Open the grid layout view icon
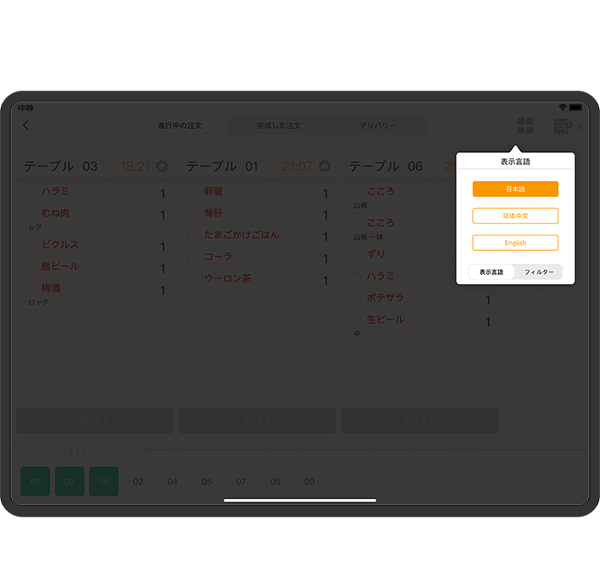This screenshot has height=569, width=600. coord(525,126)
